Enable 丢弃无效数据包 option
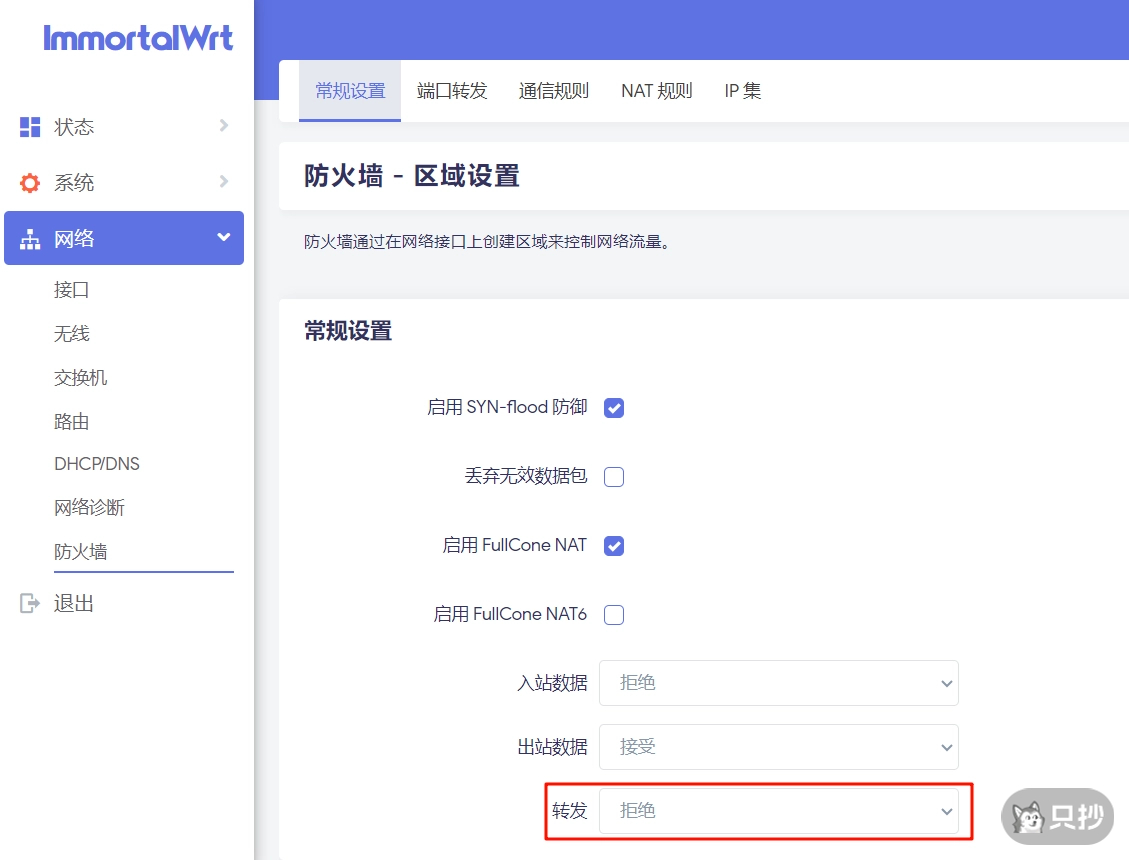This screenshot has height=860, width=1129. coord(613,476)
